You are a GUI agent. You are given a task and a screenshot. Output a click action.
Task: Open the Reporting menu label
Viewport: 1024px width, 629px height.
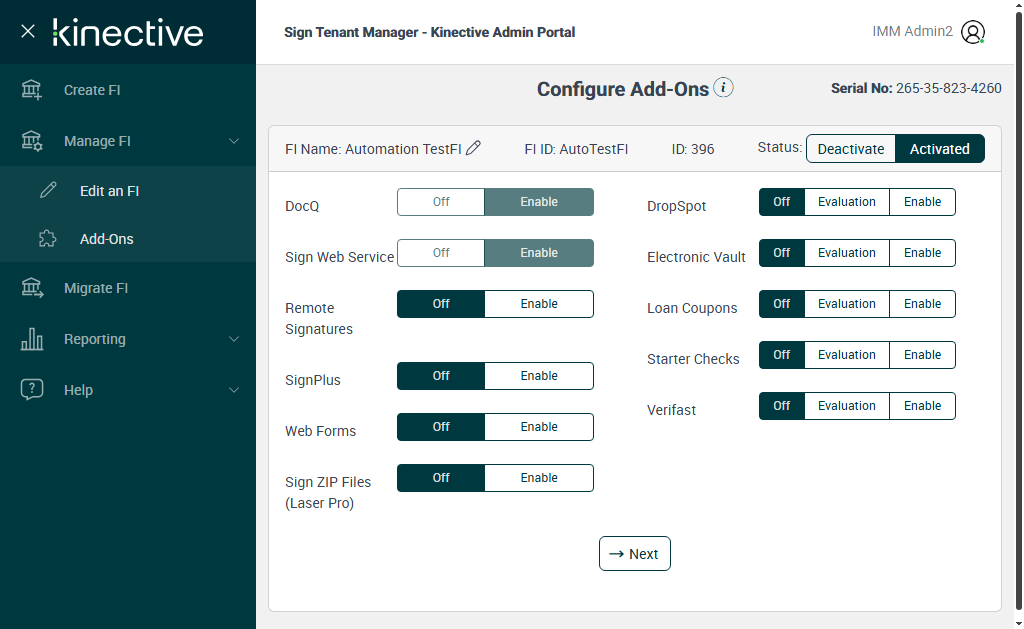coord(95,339)
